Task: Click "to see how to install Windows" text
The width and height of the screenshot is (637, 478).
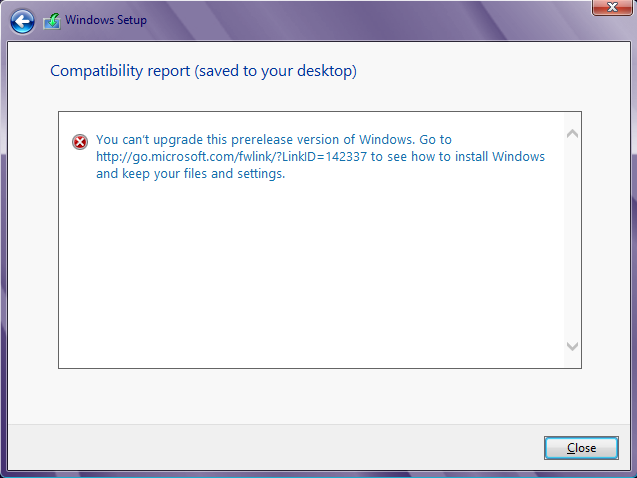Action: click(458, 157)
